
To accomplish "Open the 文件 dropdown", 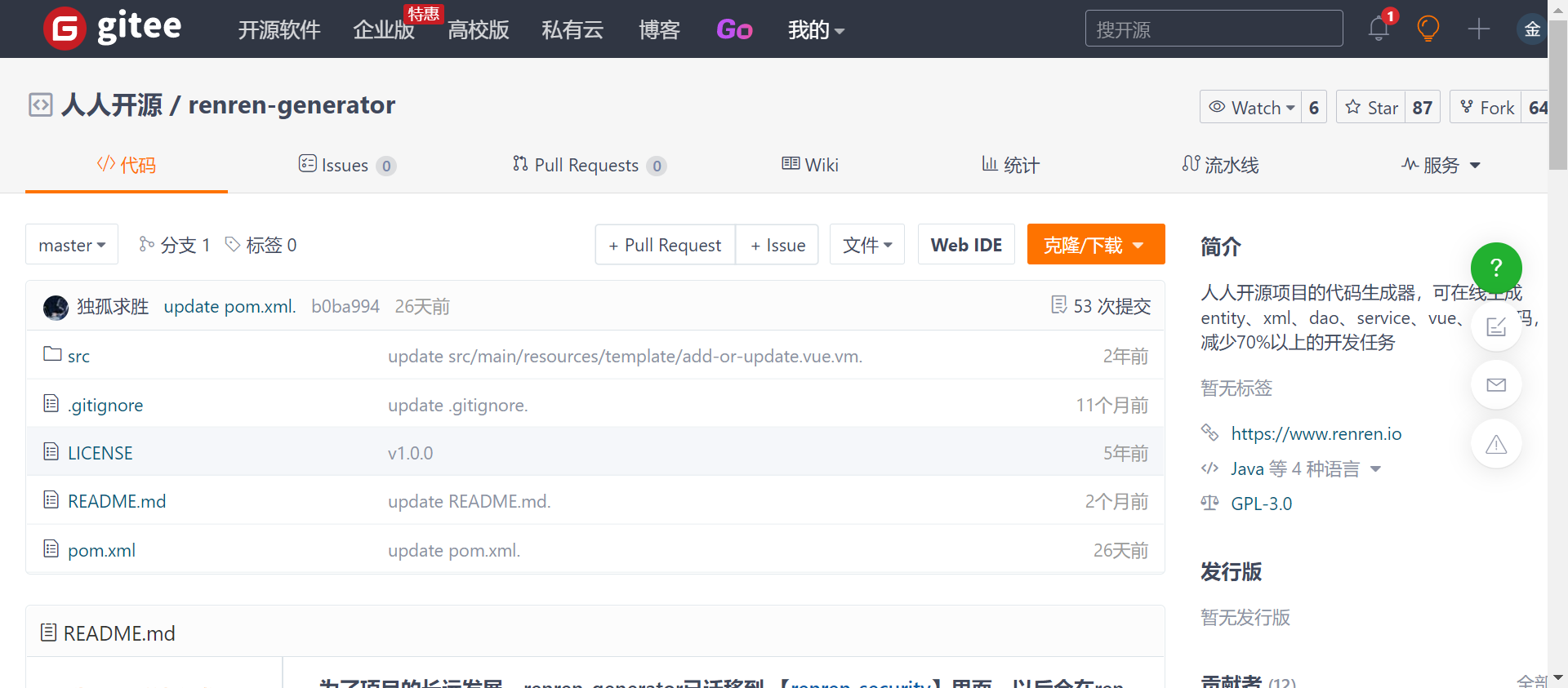I will pos(867,245).
